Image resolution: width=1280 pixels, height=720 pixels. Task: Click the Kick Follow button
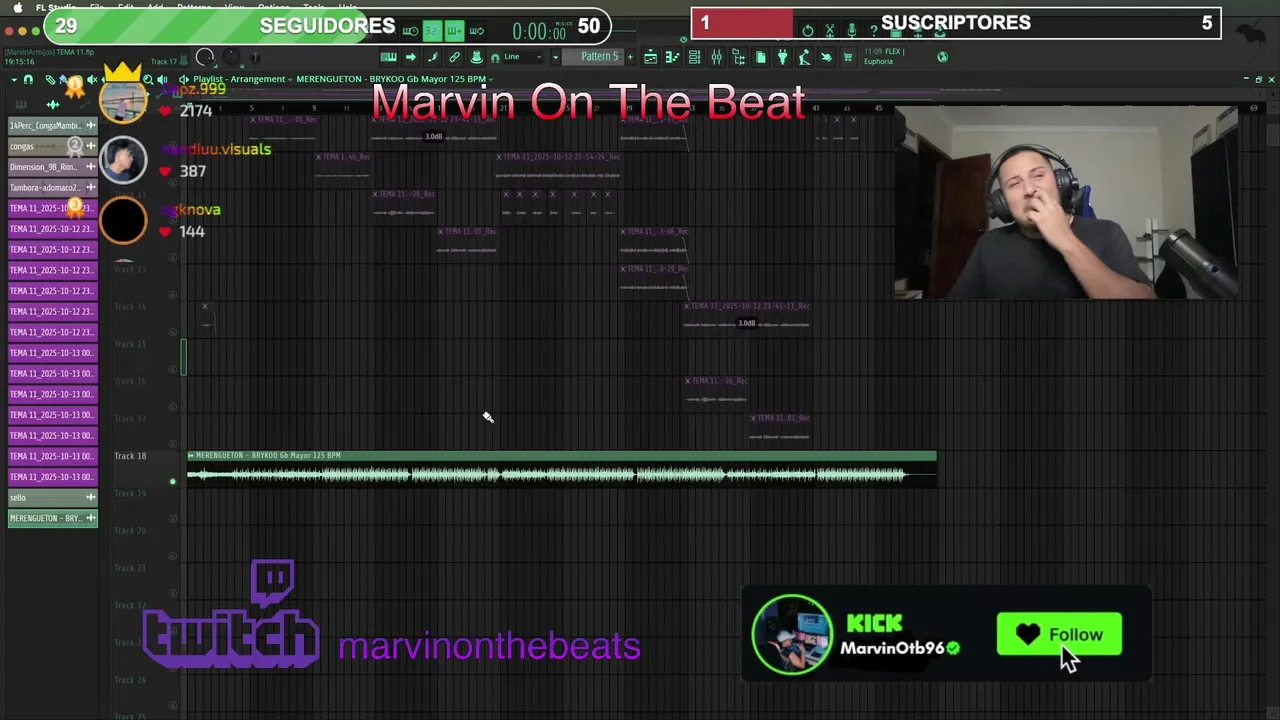tap(1059, 634)
